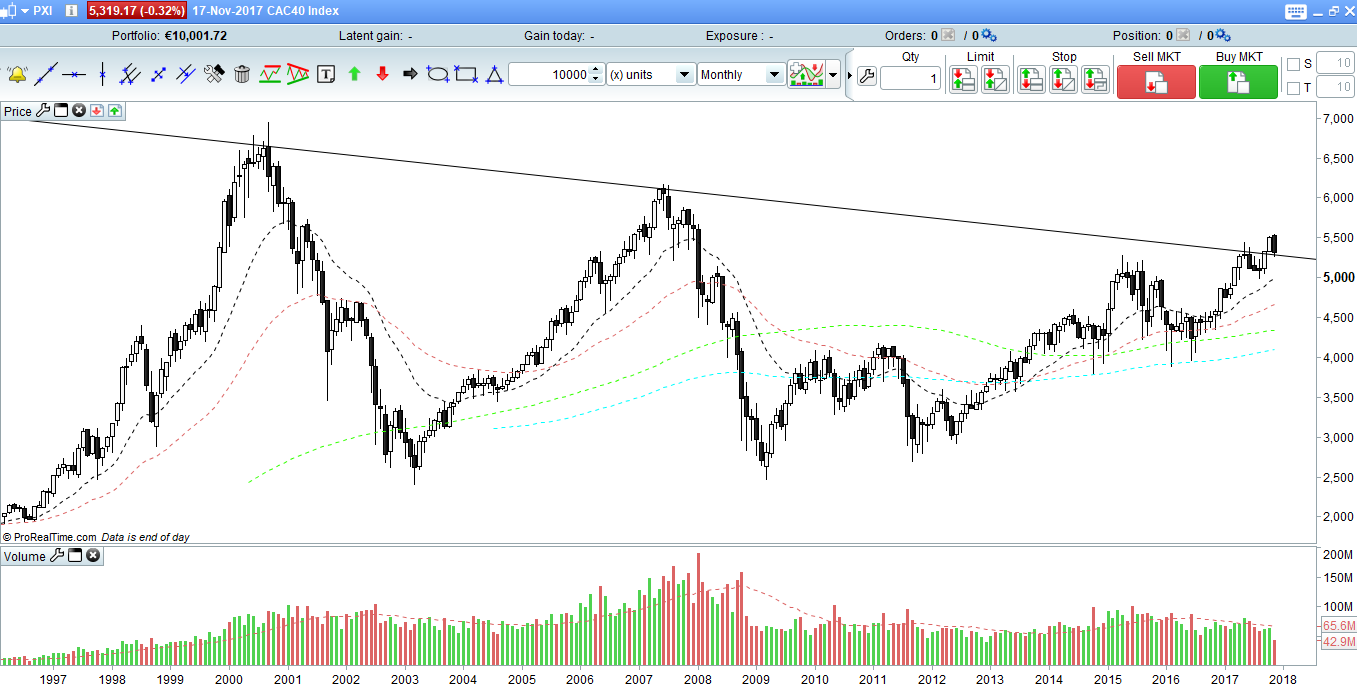Click the Sell MKT button
Viewport: 1357px width, 688px height.
point(1156,82)
